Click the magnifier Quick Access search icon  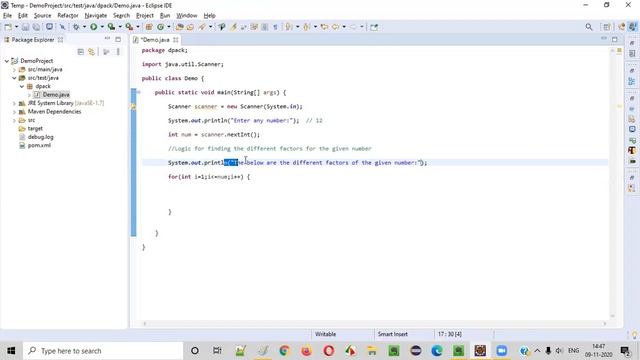589,27
